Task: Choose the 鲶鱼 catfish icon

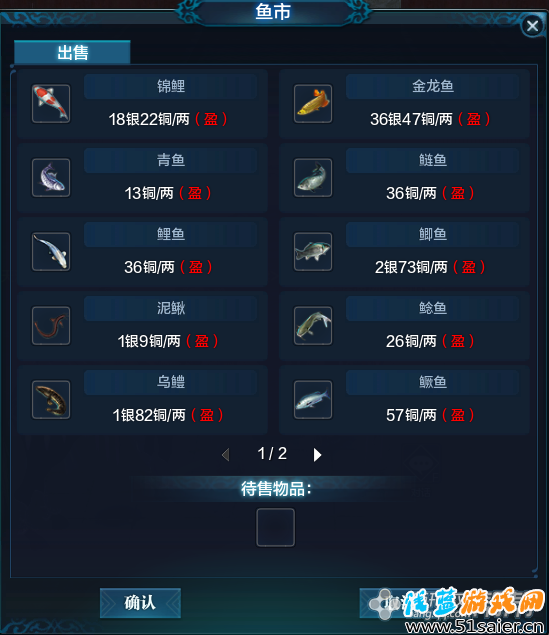Action: 313,326
